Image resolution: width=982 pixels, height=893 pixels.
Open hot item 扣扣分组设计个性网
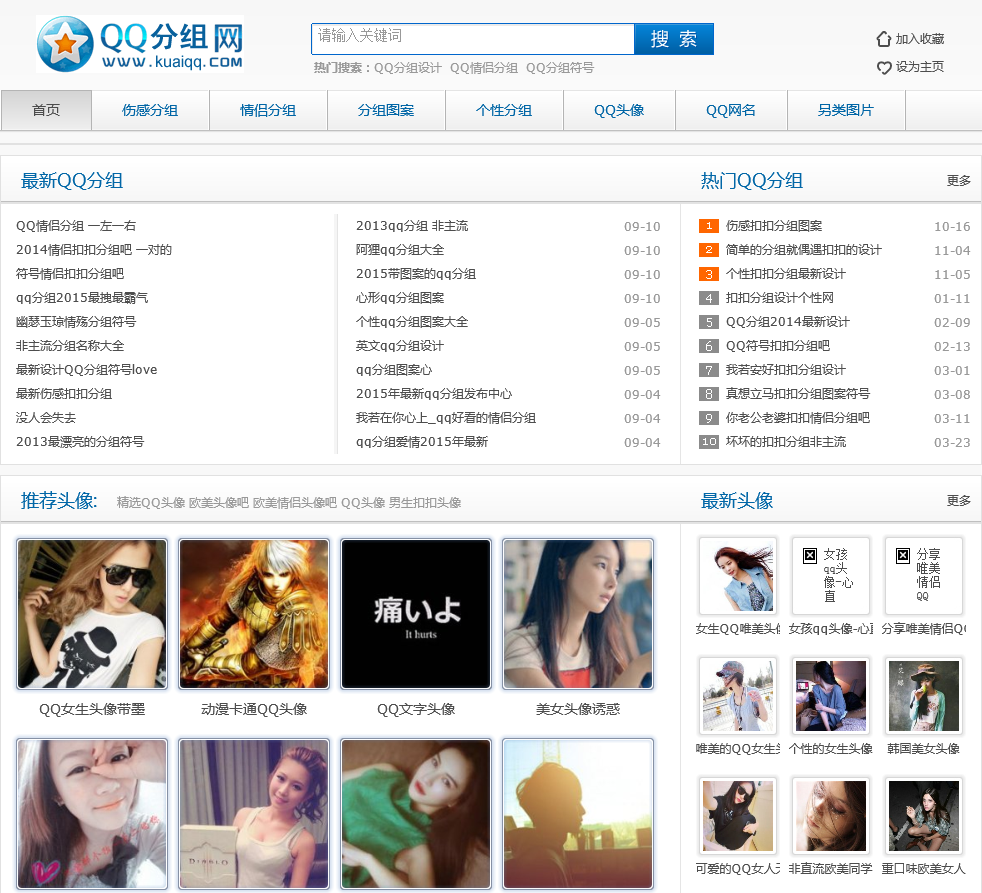click(x=780, y=297)
